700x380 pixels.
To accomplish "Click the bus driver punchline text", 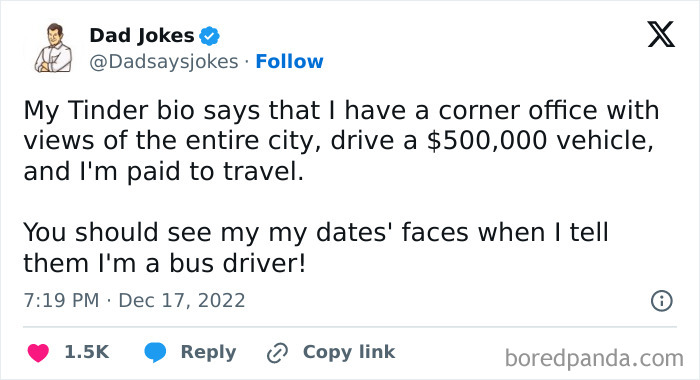I will coord(165,263).
